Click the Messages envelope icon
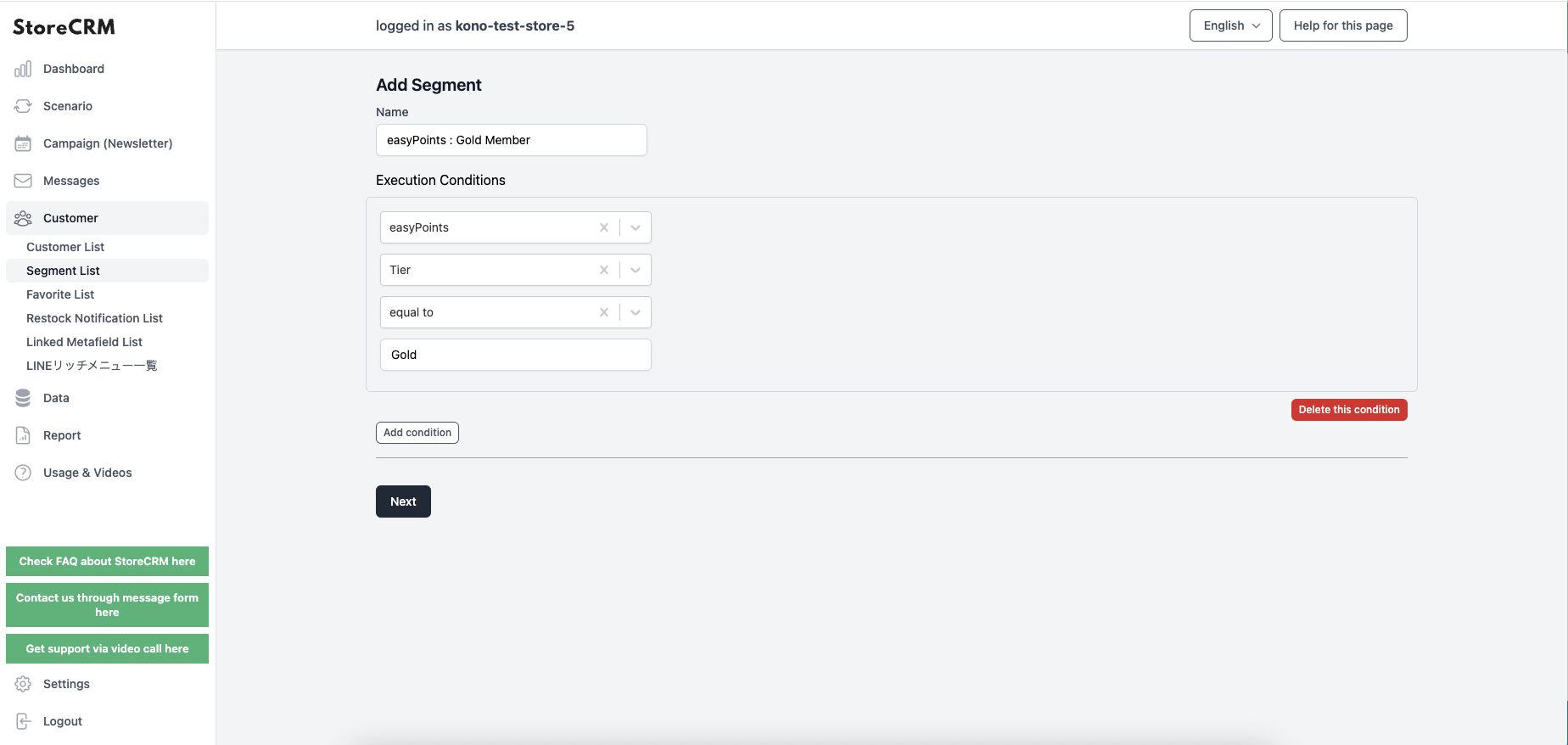Viewport: 1568px width, 745px height. (x=23, y=181)
